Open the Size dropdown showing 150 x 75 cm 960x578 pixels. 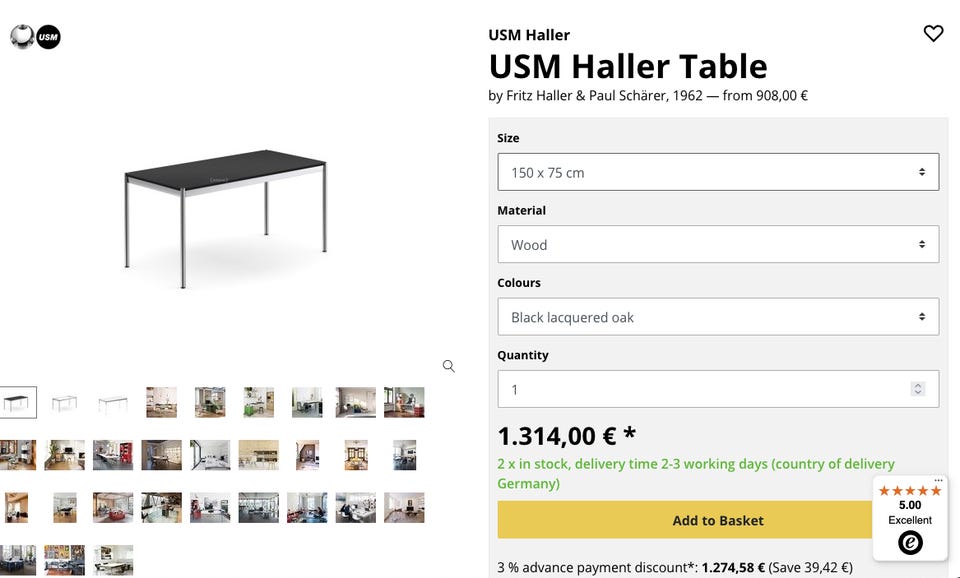(x=718, y=172)
